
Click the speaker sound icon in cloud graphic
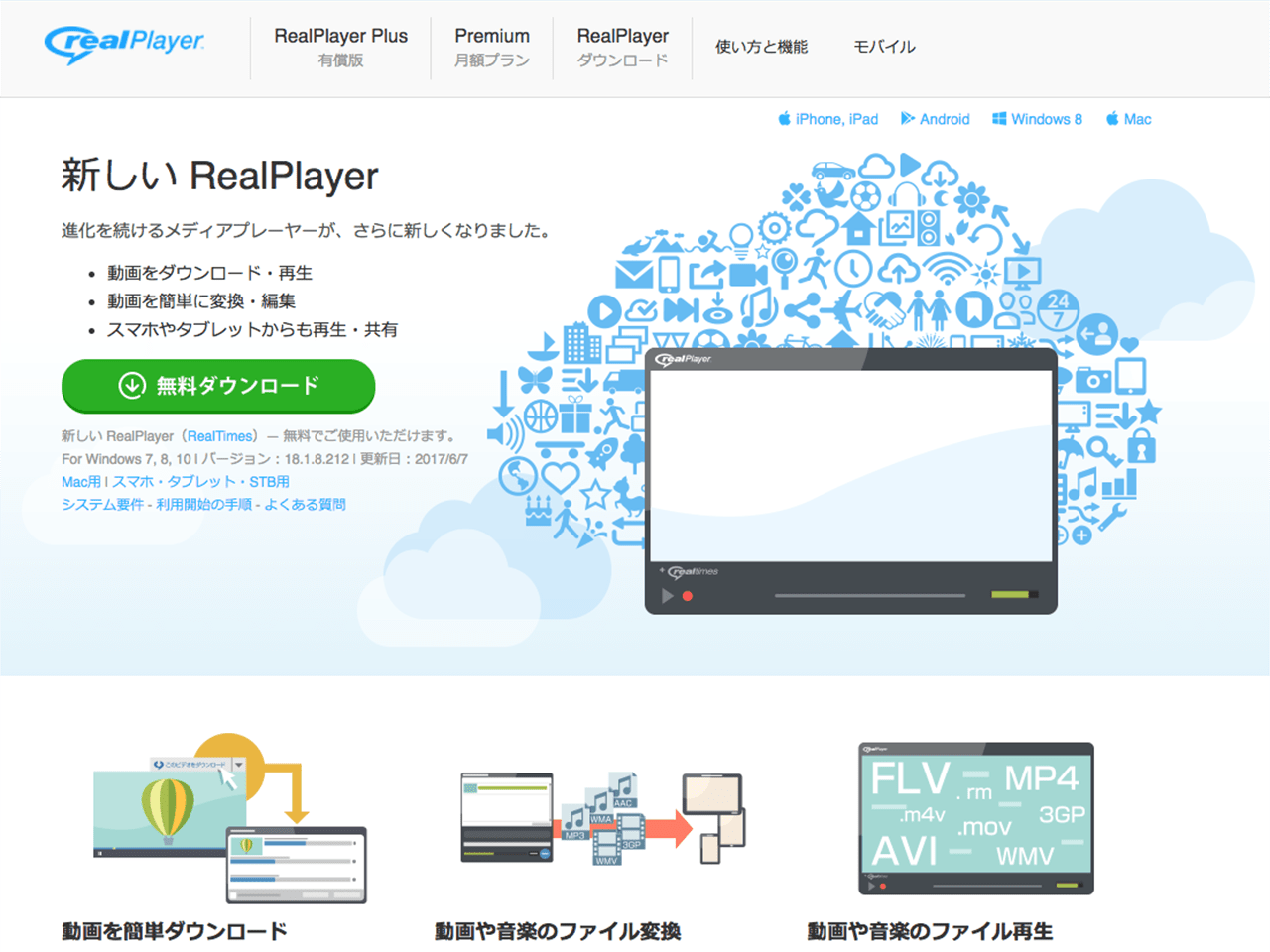pos(506,433)
